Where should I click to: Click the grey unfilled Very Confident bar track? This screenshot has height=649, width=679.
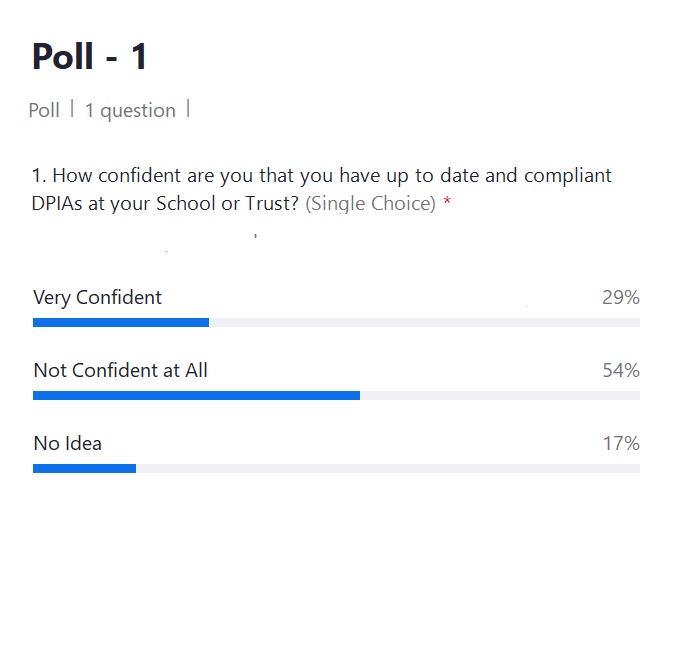coord(424,323)
